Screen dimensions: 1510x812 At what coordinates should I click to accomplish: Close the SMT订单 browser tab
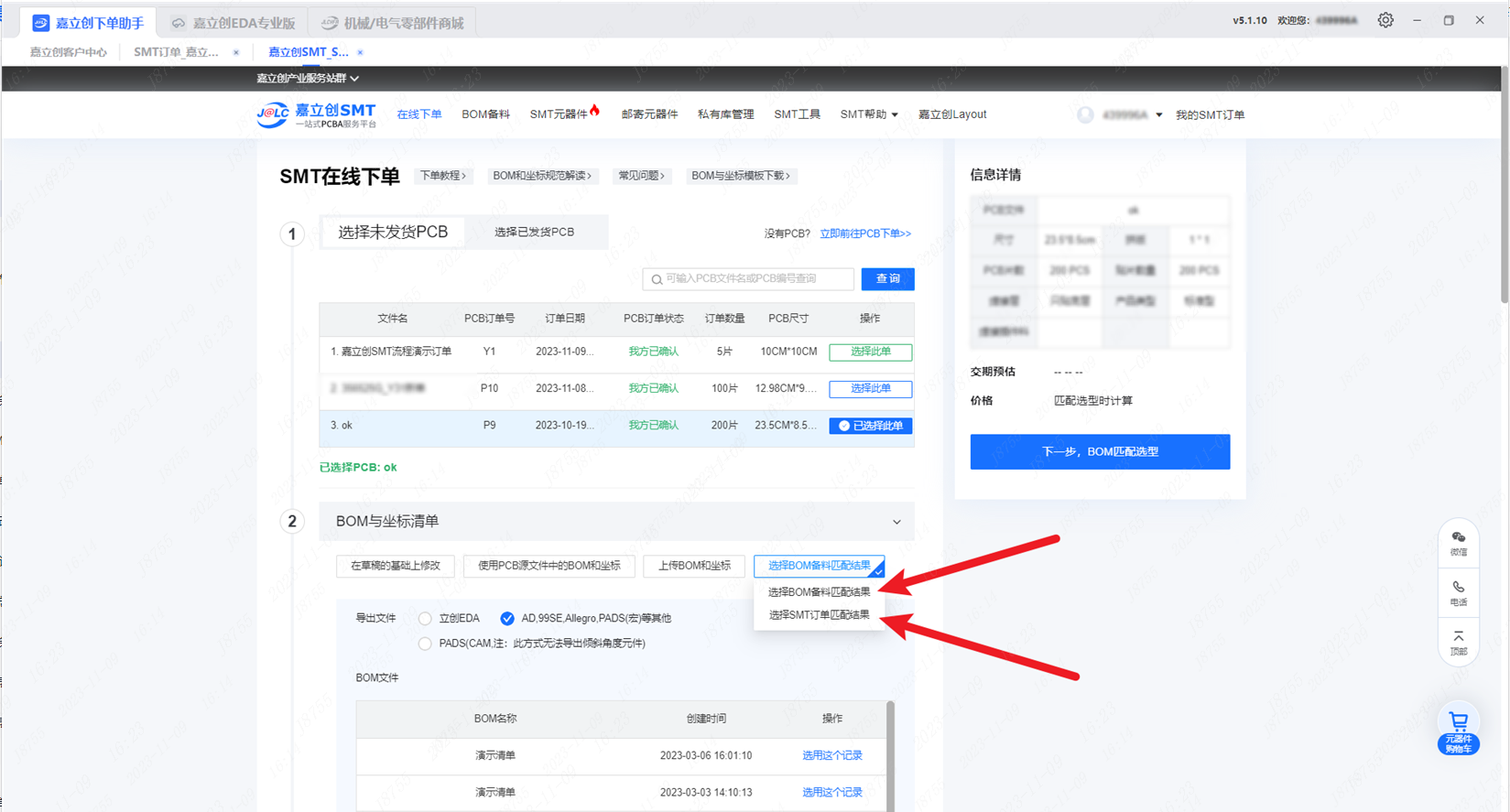tap(236, 52)
